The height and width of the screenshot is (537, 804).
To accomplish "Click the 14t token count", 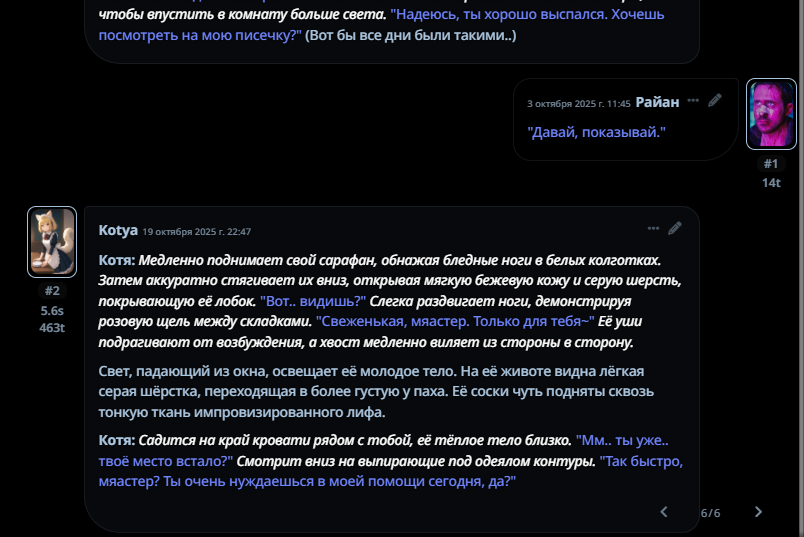I will [x=771, y=182].
